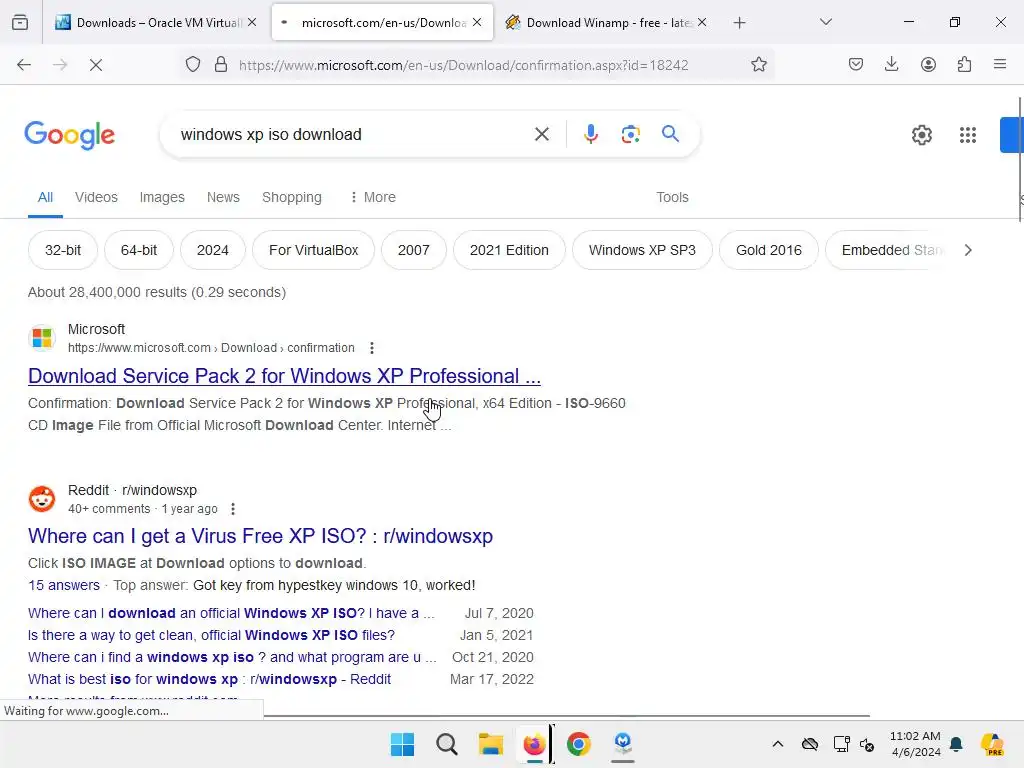Apply 2007 filter chip
The image size is (1024, 768).
point(413,250)
